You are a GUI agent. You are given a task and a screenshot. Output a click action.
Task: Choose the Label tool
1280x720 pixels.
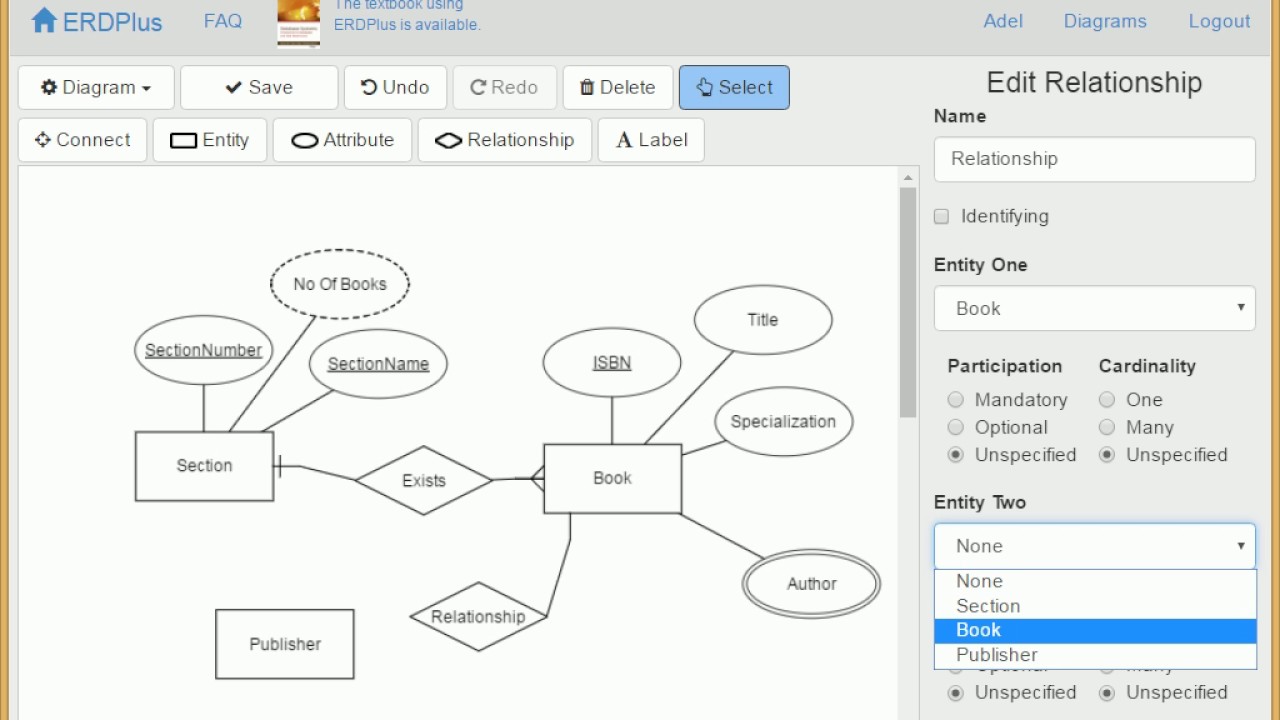click(x=650, y=140)
